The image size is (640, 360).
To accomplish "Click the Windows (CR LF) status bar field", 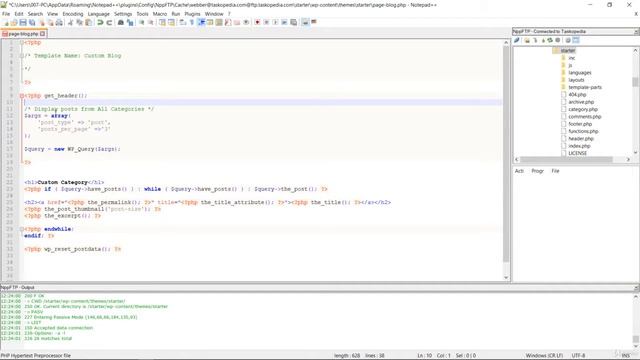I will point(544,356).
